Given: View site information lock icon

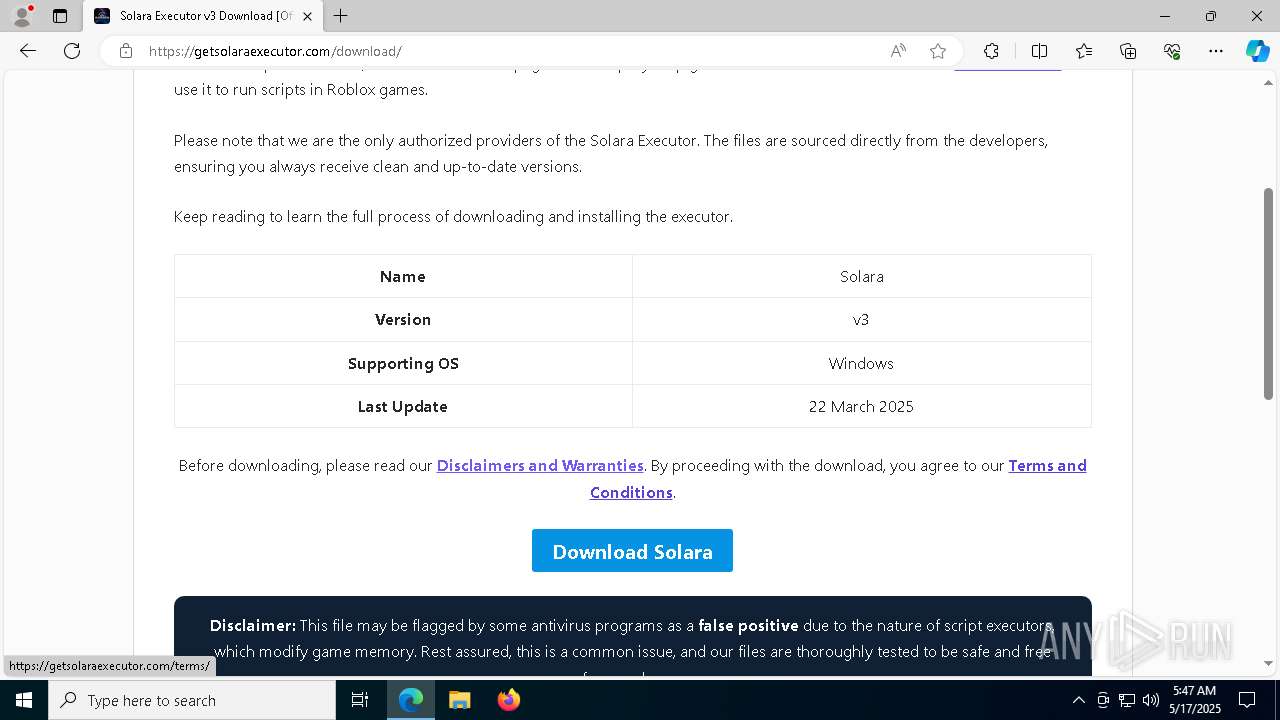Looking at the screenshot, I should (125, 51).
